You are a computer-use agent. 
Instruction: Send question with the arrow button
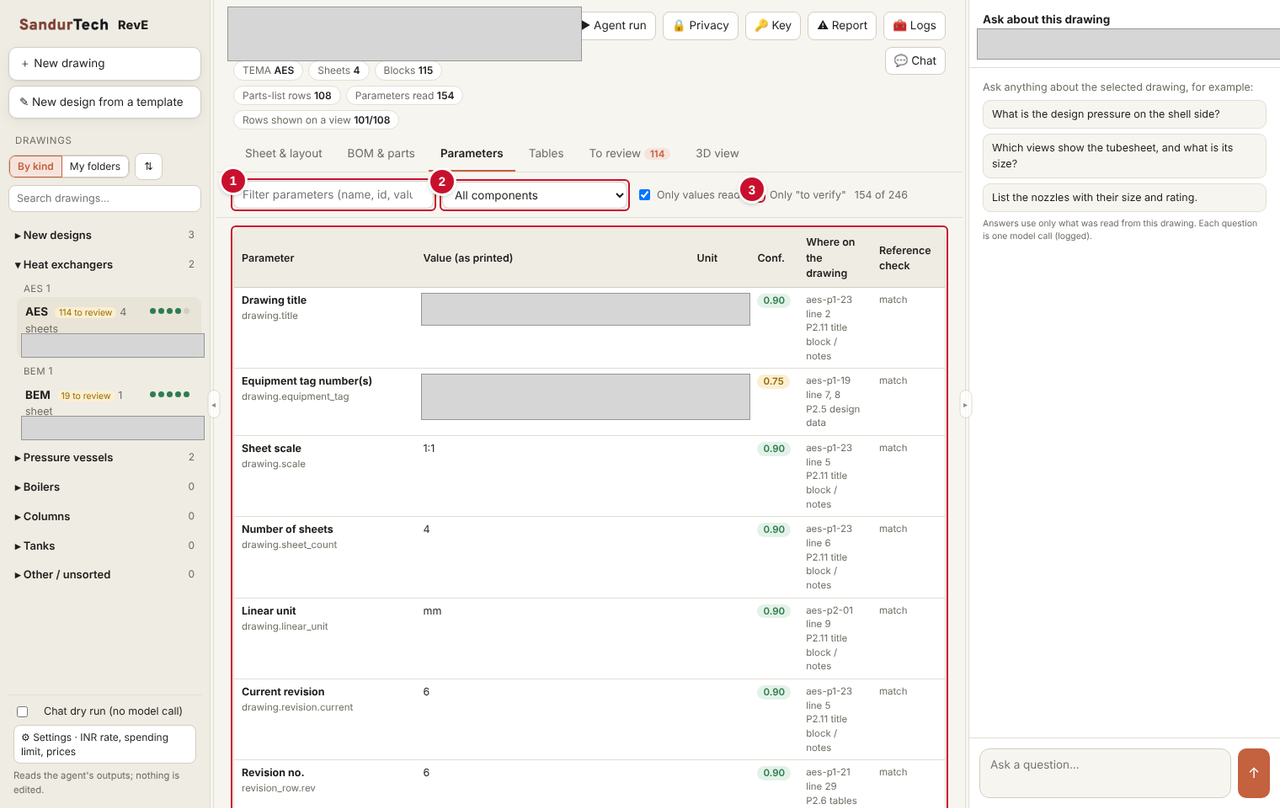point(1253,773)
